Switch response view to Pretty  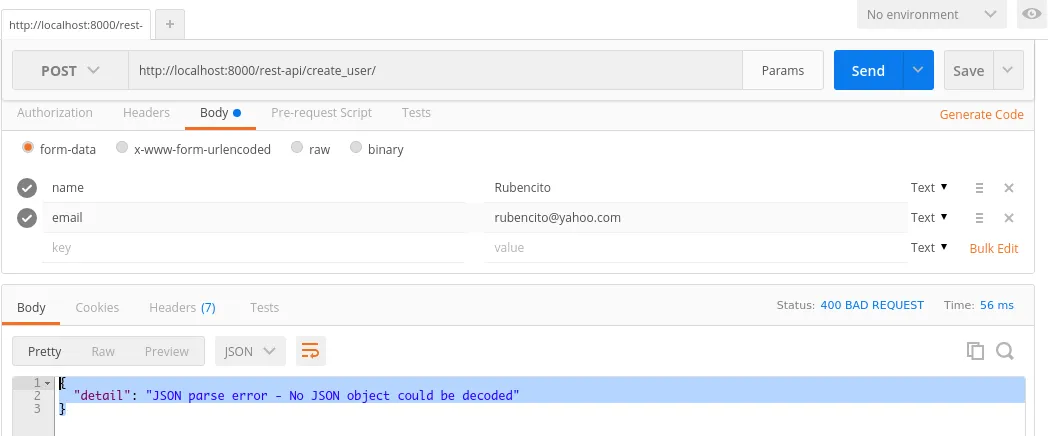tap(44, 351)
